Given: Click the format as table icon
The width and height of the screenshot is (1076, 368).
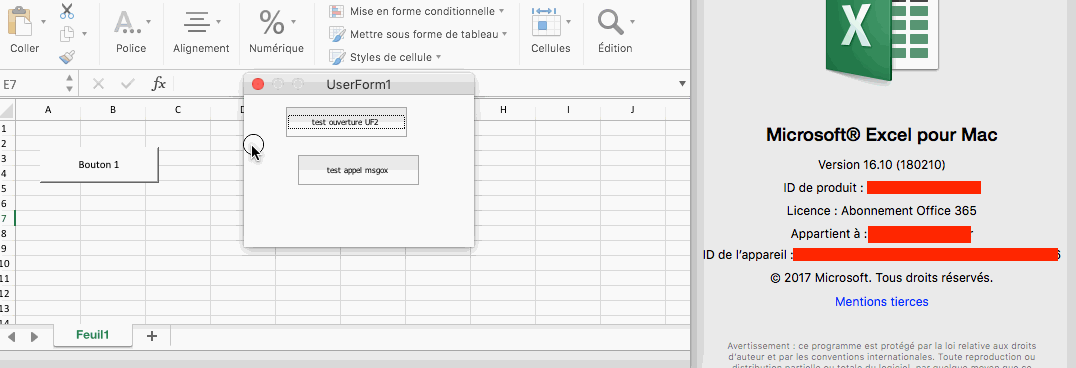Looking at the screenshot, I should pyautogui.click(x=336, y=34).
